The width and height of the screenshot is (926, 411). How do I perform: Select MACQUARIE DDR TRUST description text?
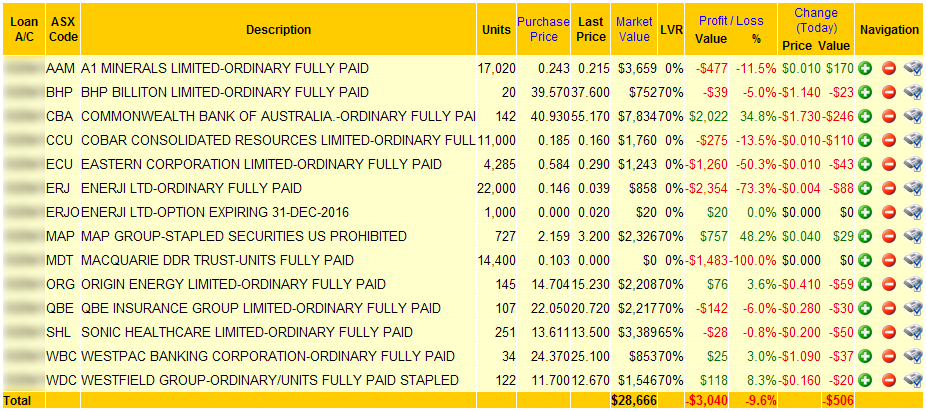click(217, 260)
